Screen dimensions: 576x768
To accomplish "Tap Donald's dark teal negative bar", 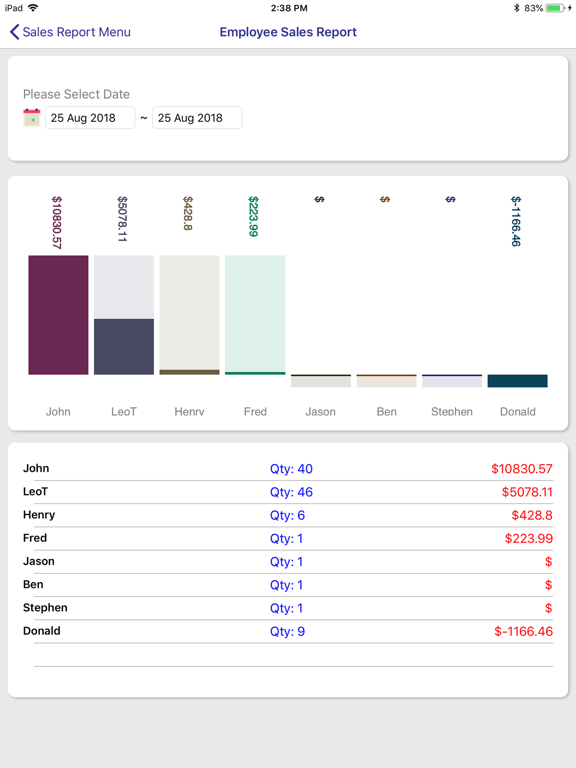I will tap(517, 381).
